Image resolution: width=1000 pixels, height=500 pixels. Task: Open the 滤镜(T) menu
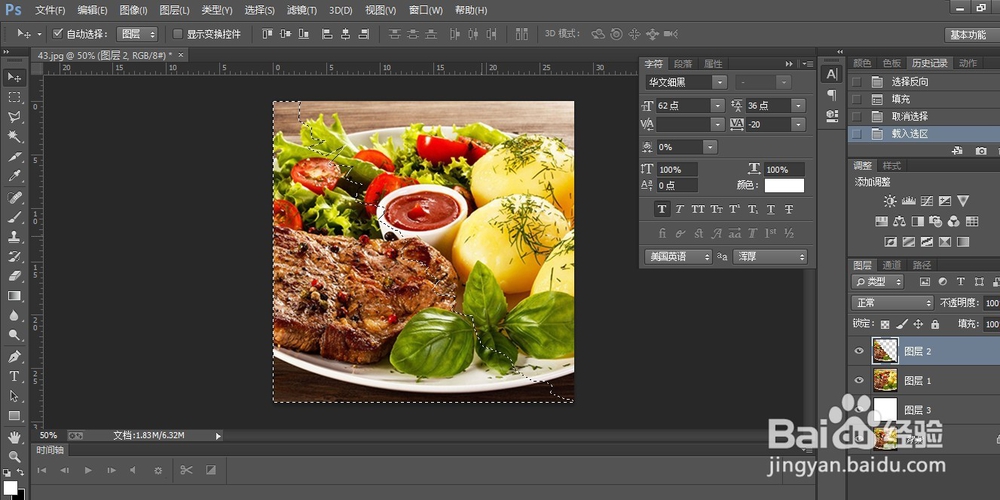(x=302, y=10)
